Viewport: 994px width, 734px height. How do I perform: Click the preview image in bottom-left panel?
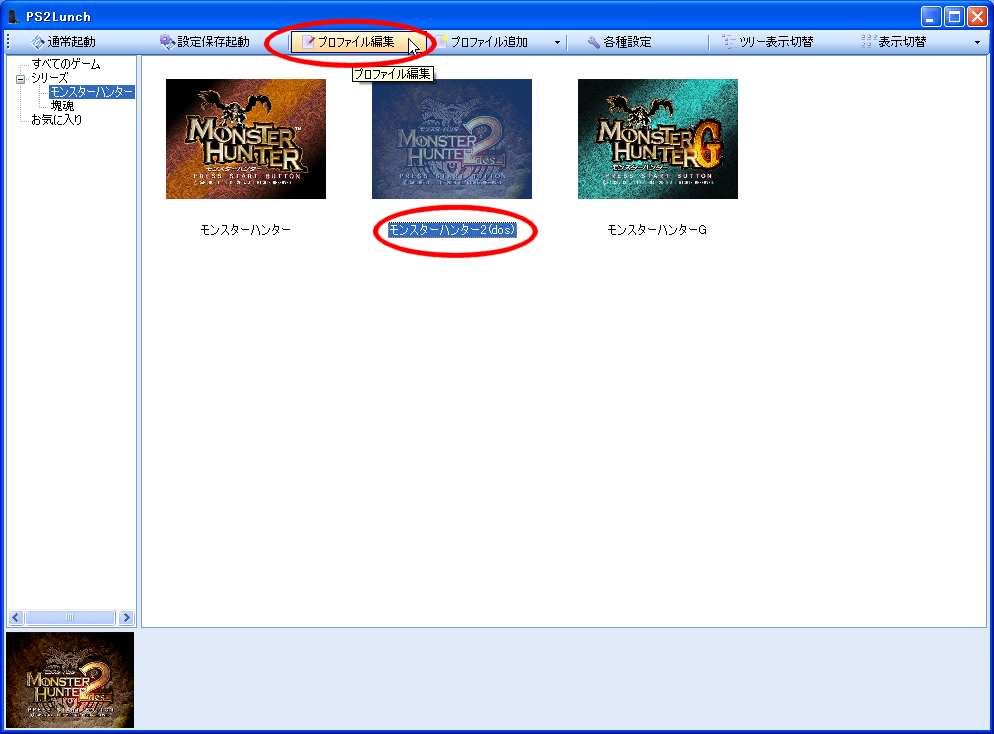pyautogui.click(x=70, y=679)
